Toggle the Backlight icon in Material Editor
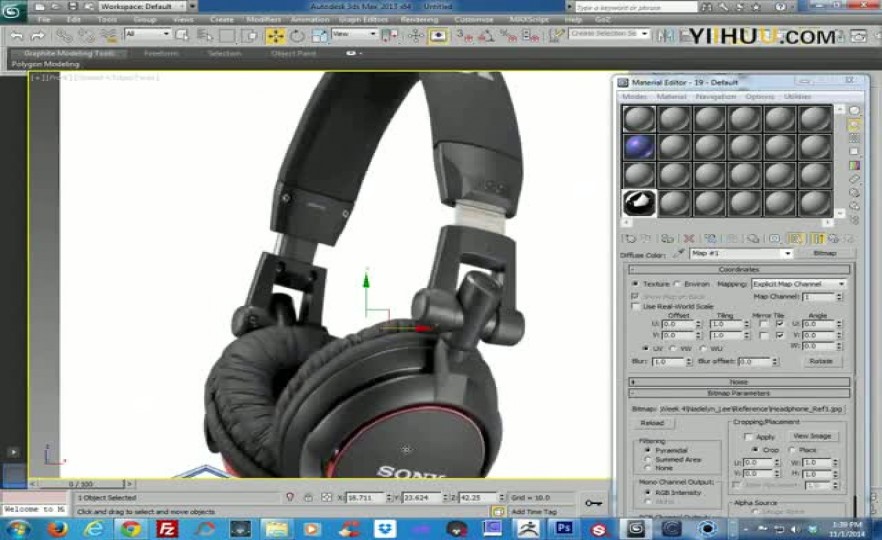 click(854, 124)
